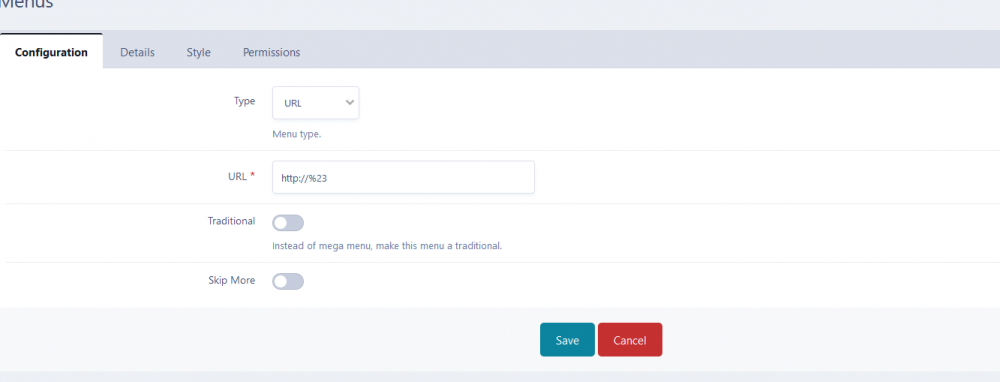The height and width of the screenshot is (382, 1000).
Task: Open the Details tab
Action: pos(137,52)
